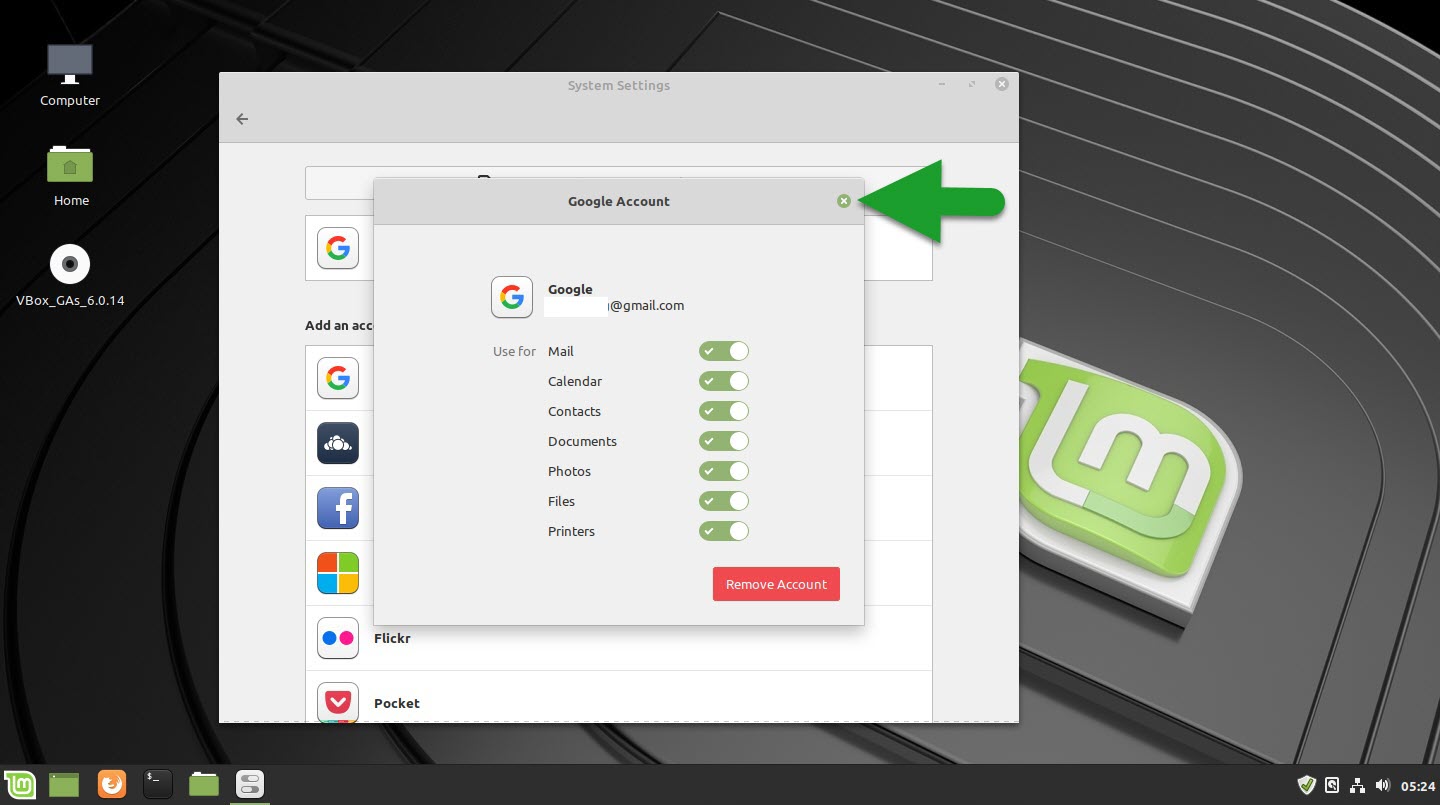Open the VBox_GAs_6.0.14 disc icon
The image size is (1440, 805).
click(70, 275)
